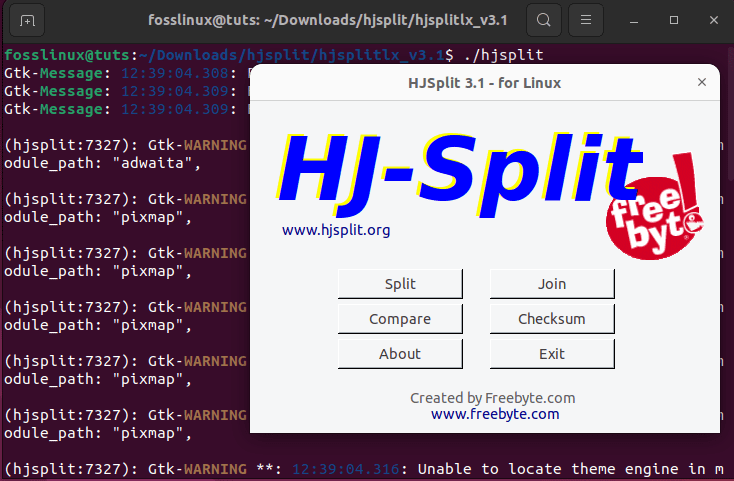The height and width of the screenshot is (481, 734).
Task: Click the terminal title showing fosslinux@tuts path
Action: 328,20
